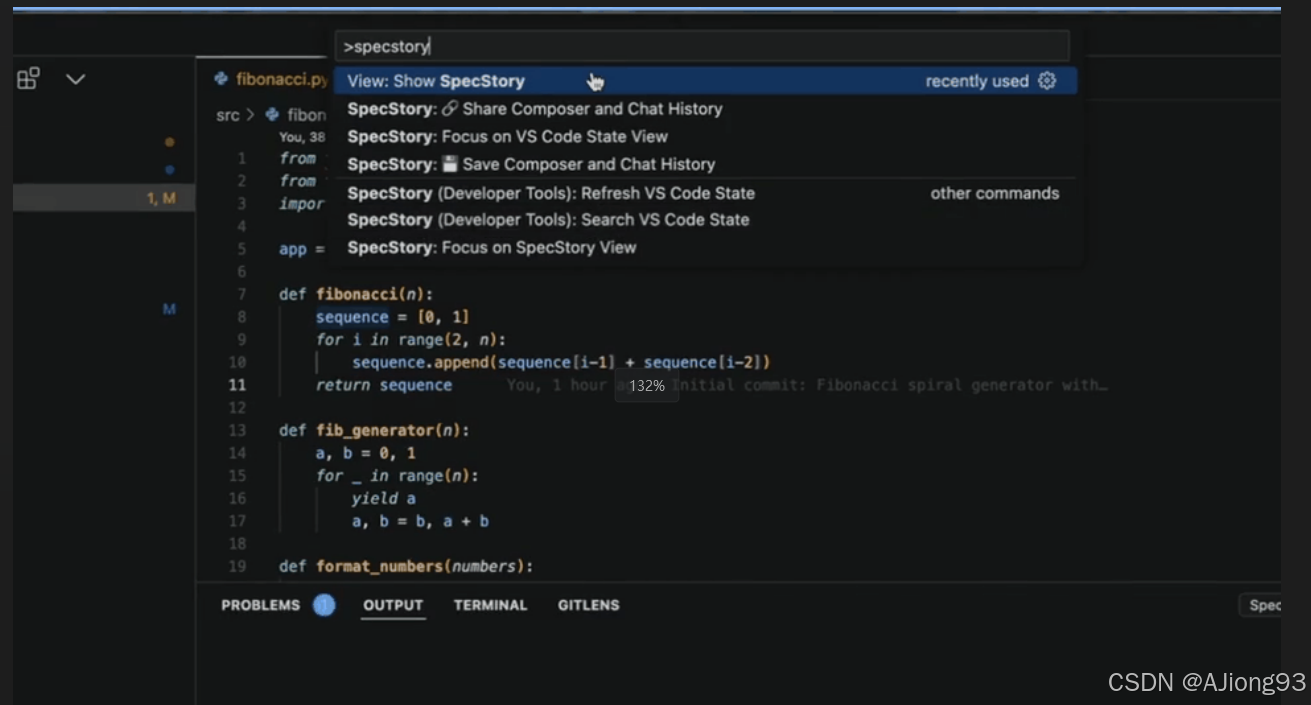1311x705 pixels.
Task: Run Developer Tools: Refresh VS Code State
Action: tap(705, 193)
